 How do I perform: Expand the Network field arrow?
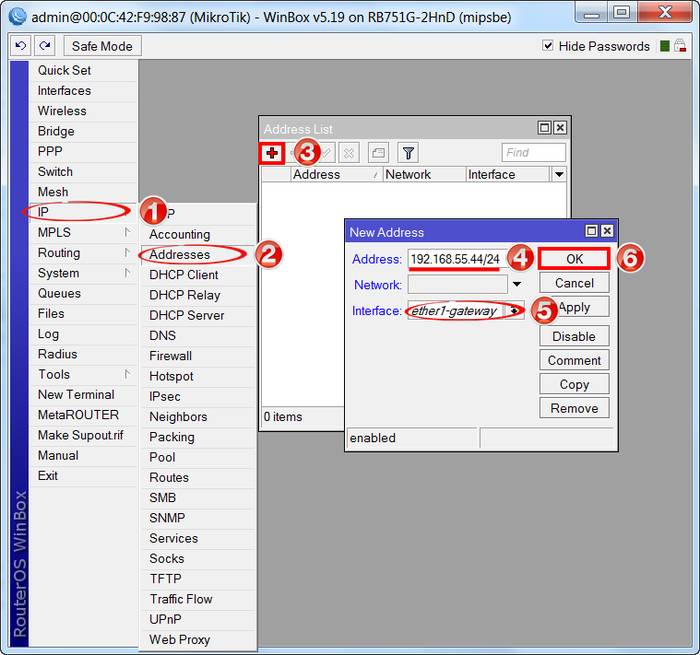point(517,285)
